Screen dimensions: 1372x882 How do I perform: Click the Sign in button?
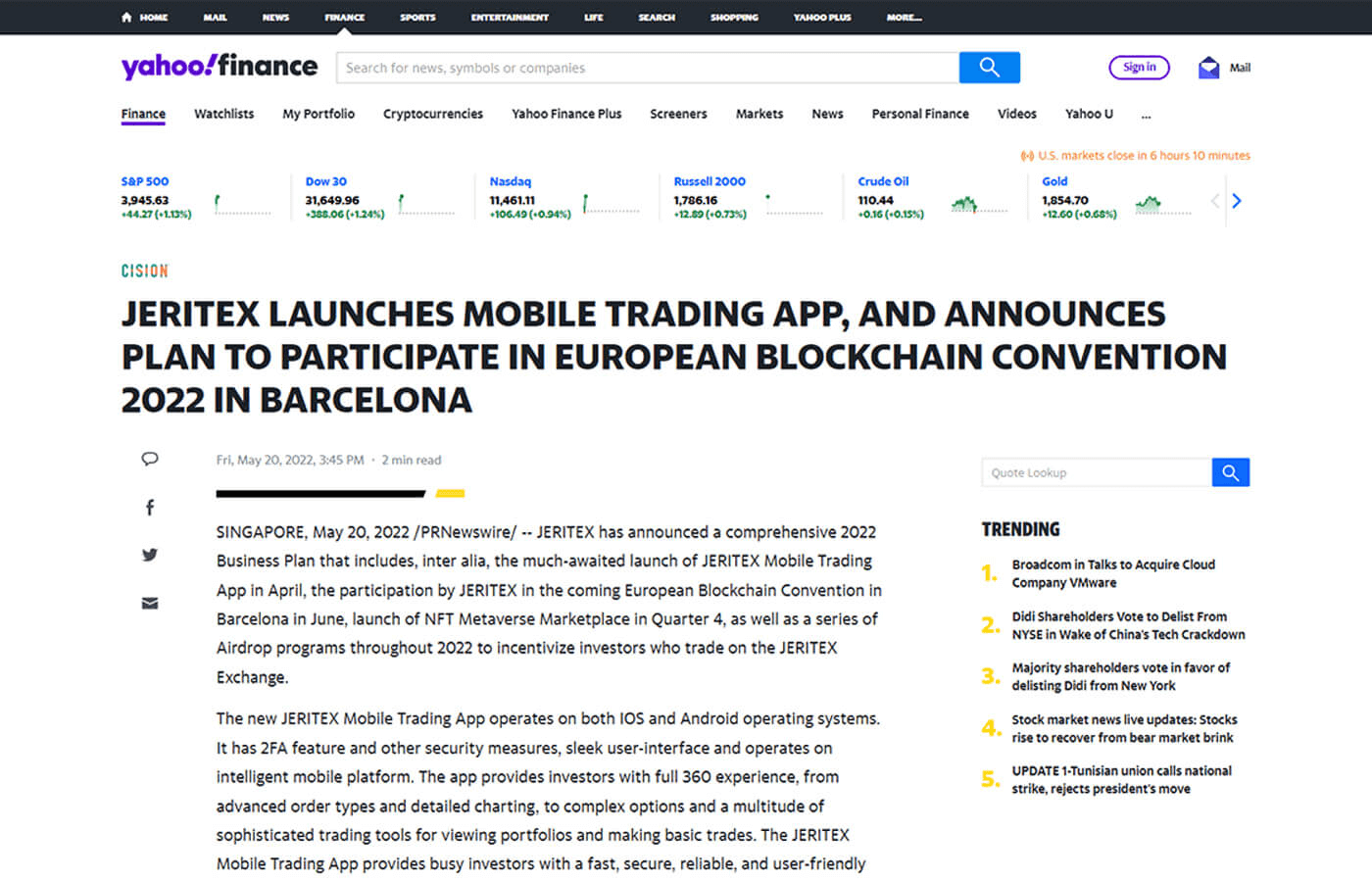click(x=1139, y=67)
